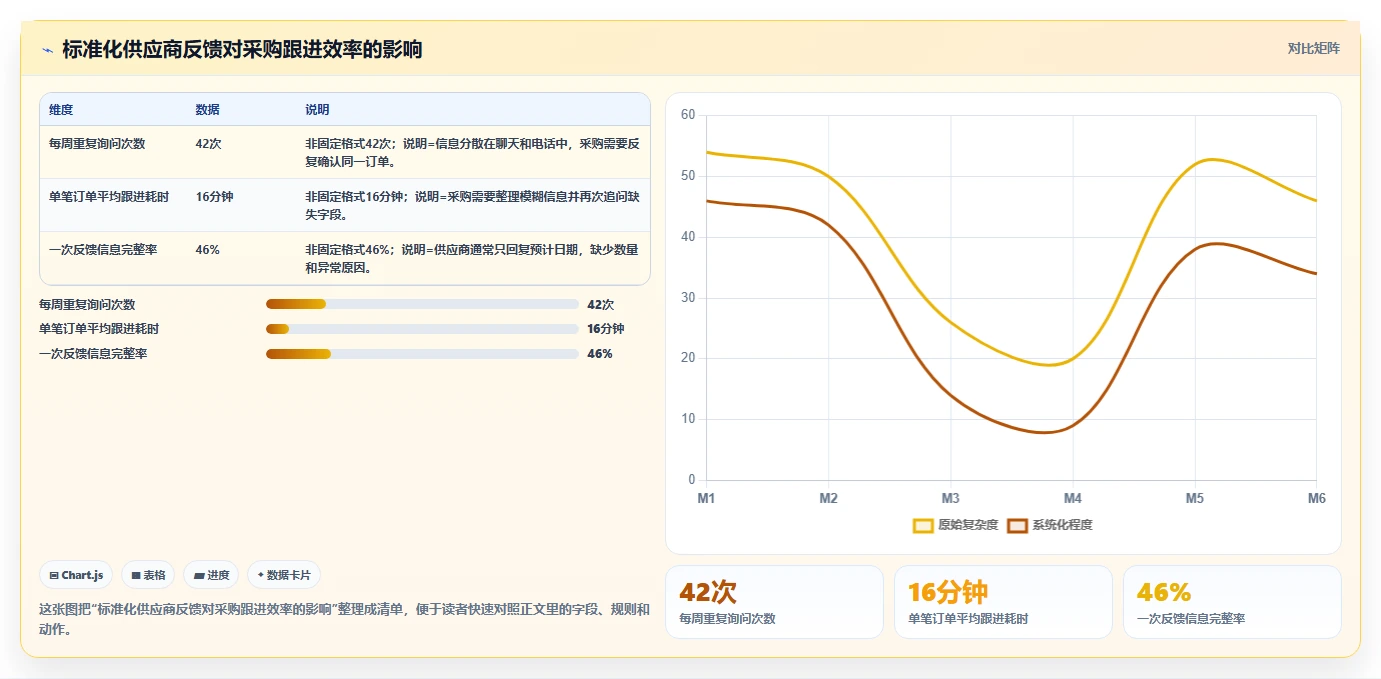Toggle the 原始复杂度 legend swatch
The height and width of the screenshot is (679, 1381).
923,525
